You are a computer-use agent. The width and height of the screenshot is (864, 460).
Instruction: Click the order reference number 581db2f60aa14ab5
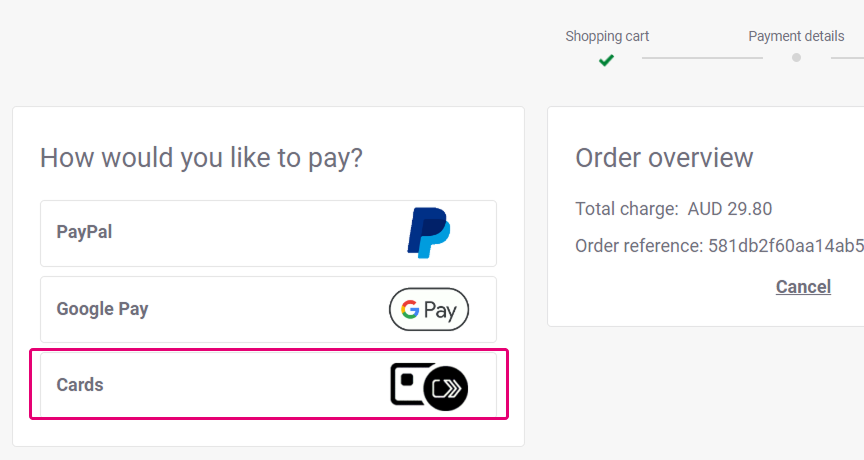pyautogui.click(x=786, y=246)
